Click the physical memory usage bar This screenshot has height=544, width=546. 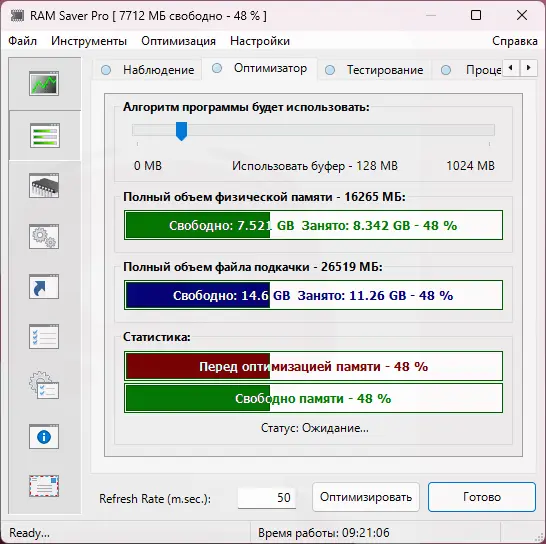tap(313, 225)
